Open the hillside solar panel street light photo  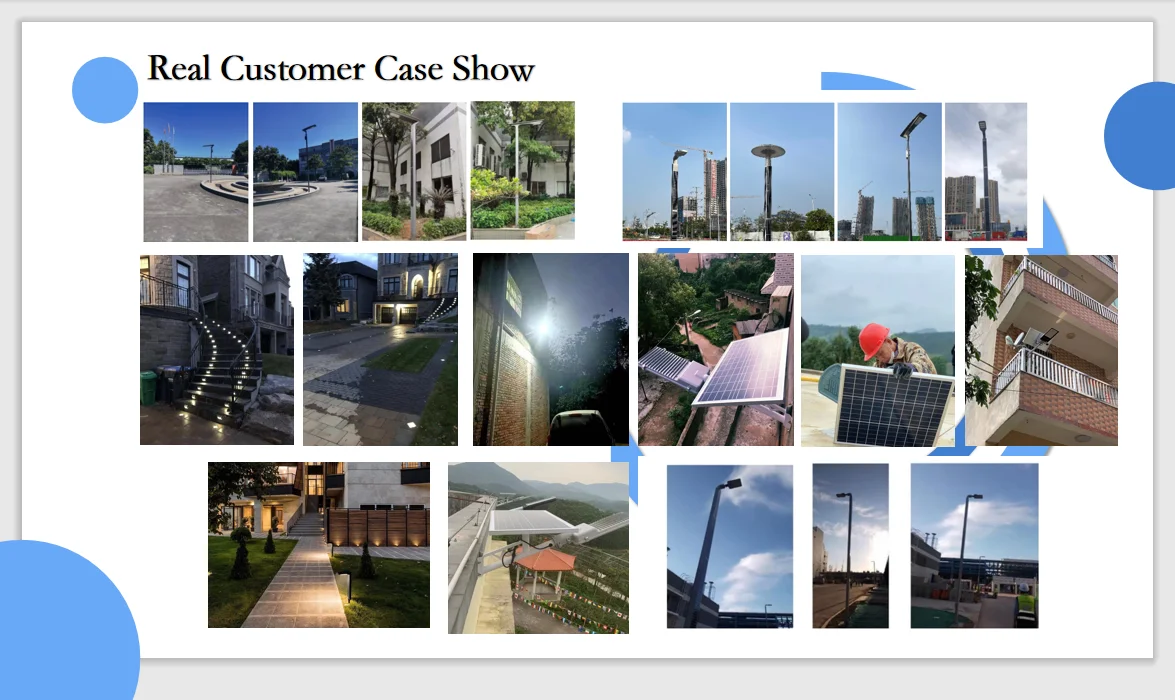coord(716,349)
